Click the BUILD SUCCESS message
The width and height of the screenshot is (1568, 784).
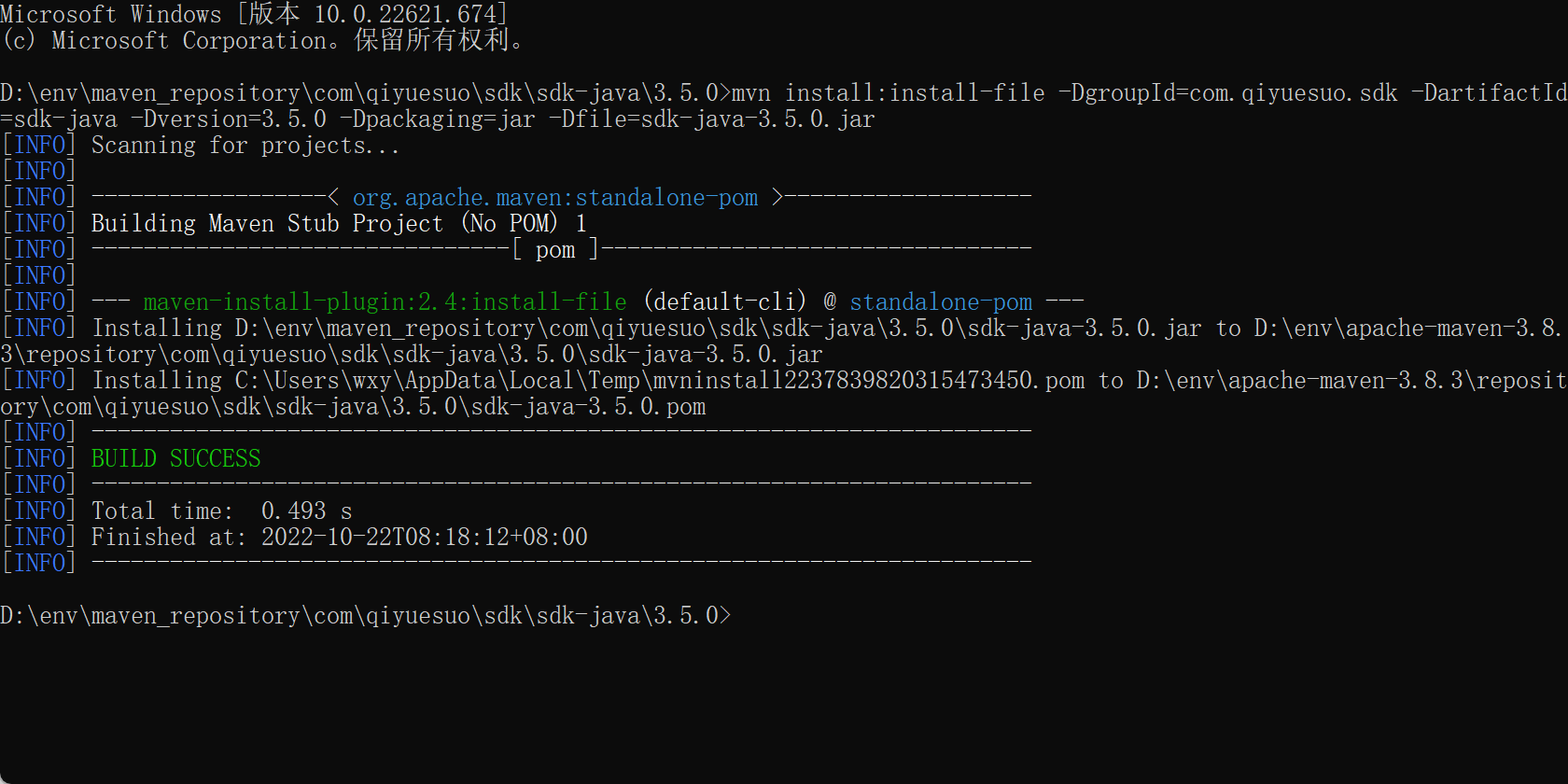pyautogui.click(x=175, y=458)
